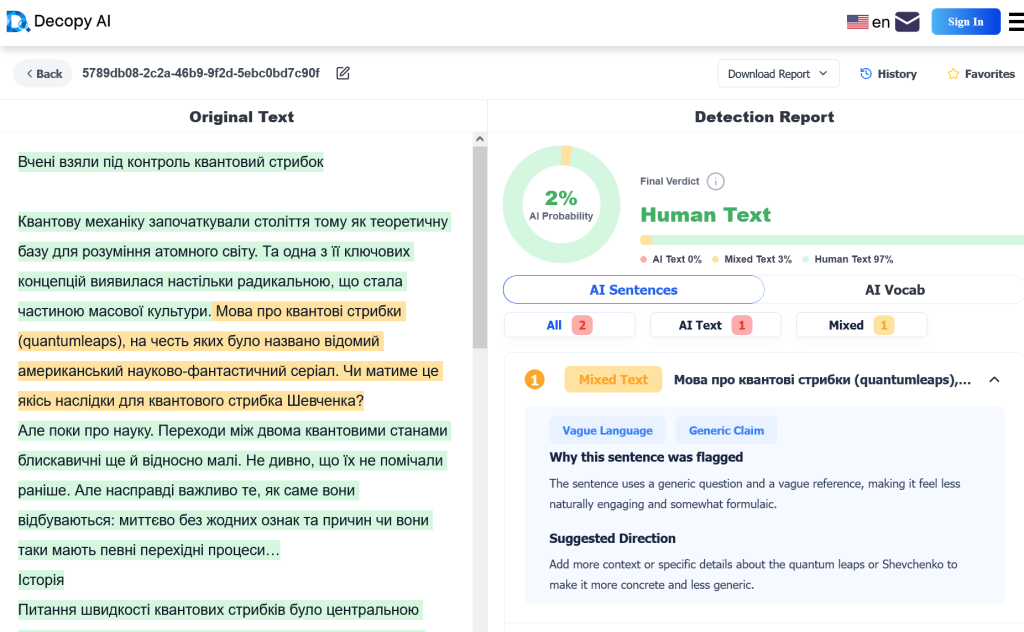1024x632 pixels.
Task: Open the language selector US flag
Action: coord(857,22)
